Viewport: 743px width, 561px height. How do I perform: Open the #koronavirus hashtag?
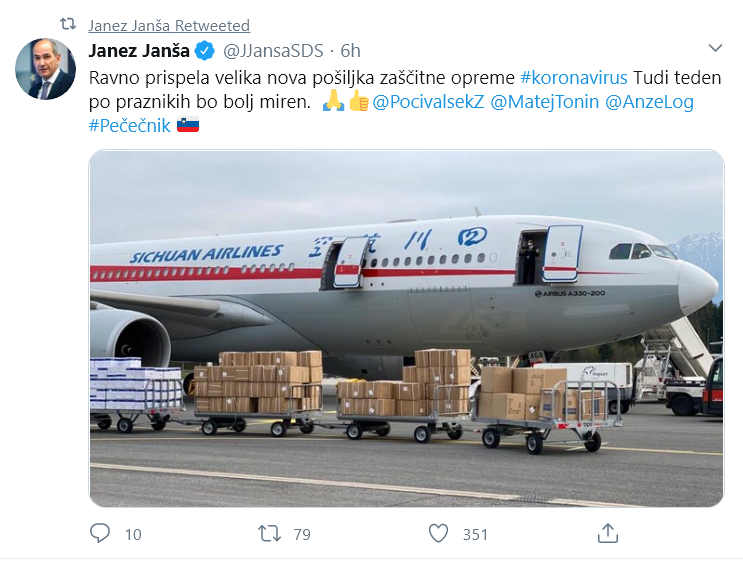(x=574, y=78)
